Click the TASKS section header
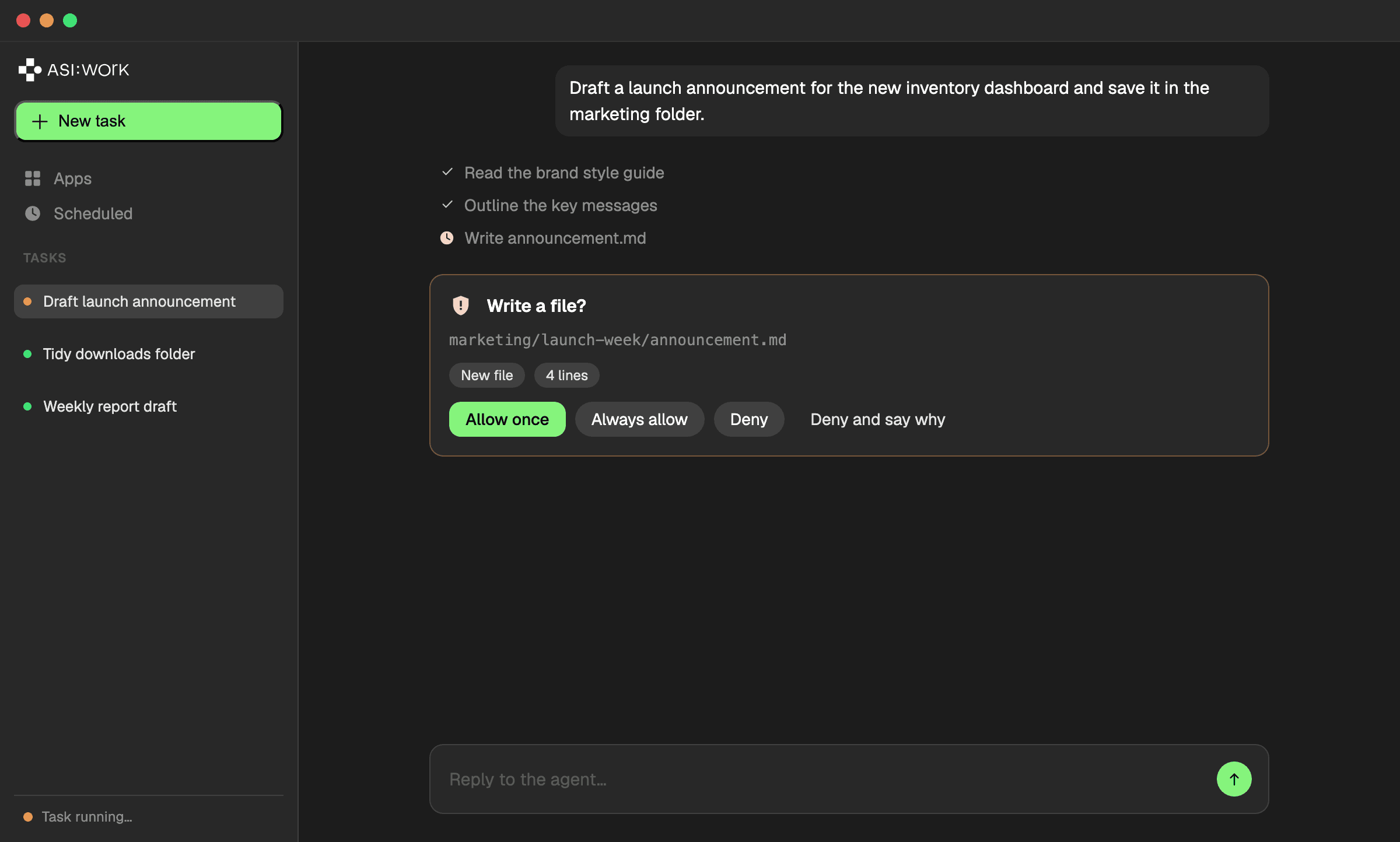Viewport: 1400px width, 842px height. (44, 258)
